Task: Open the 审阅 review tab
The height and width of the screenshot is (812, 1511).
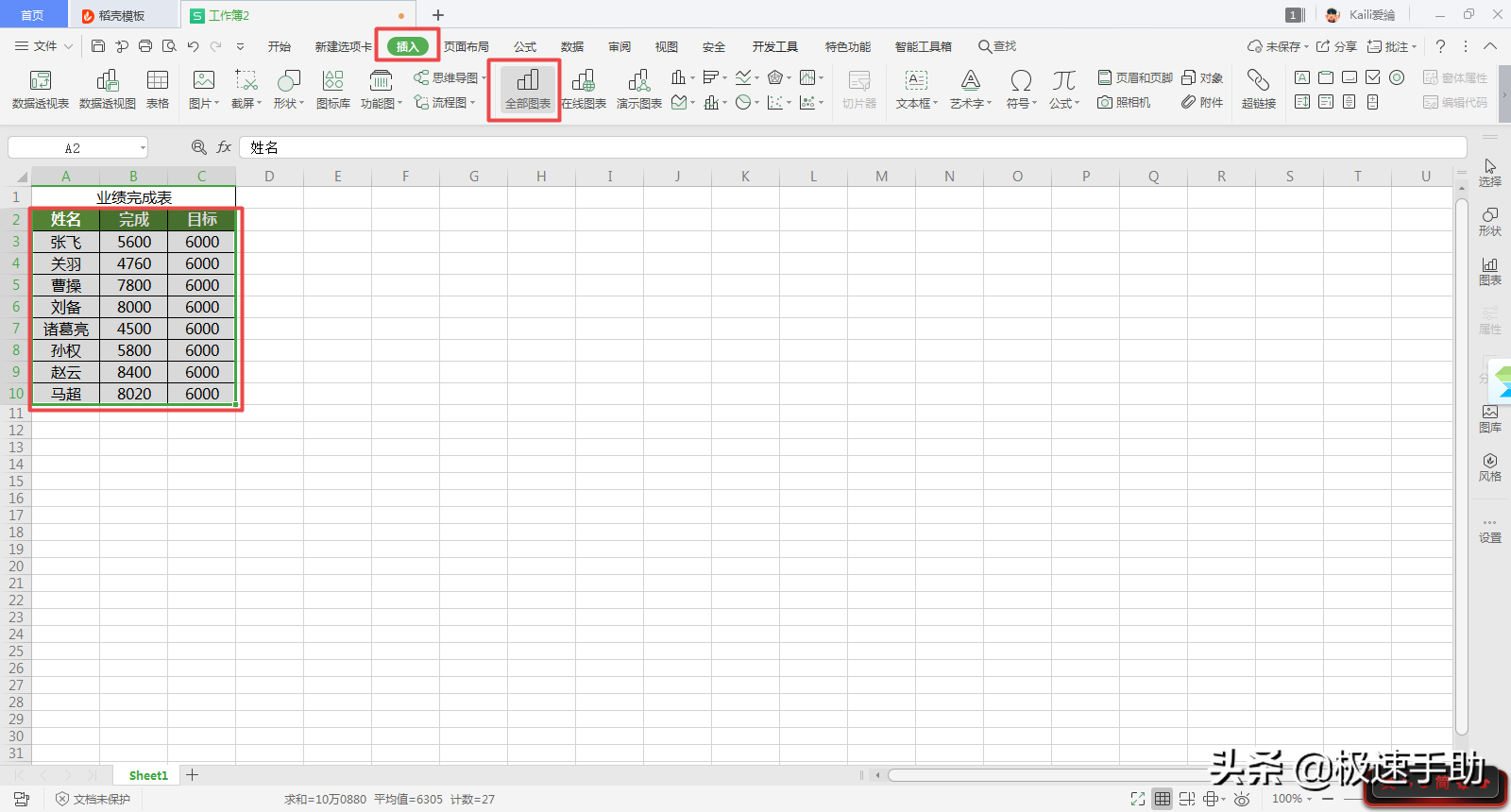Action: coord(620,46)
